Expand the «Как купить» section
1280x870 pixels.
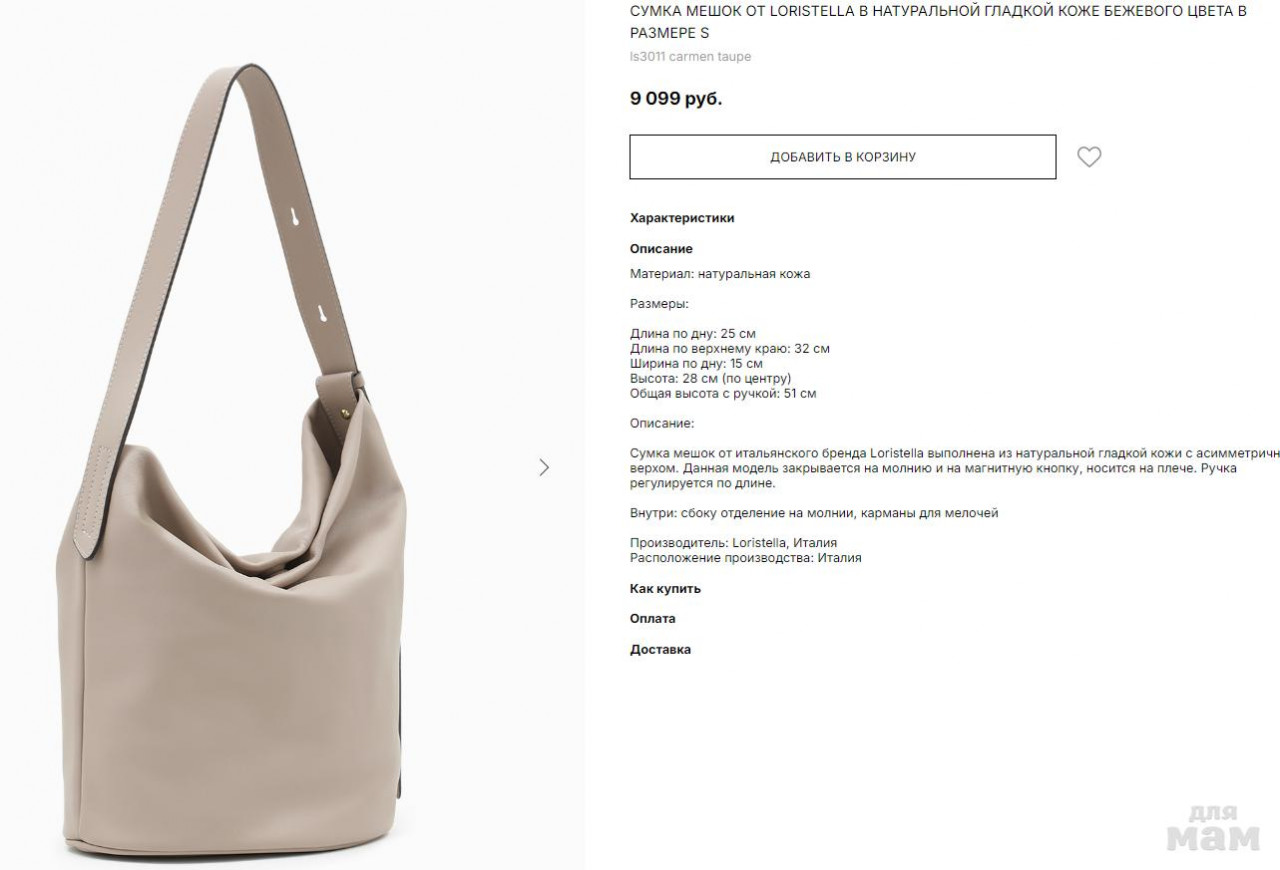(x=665, y=589)
